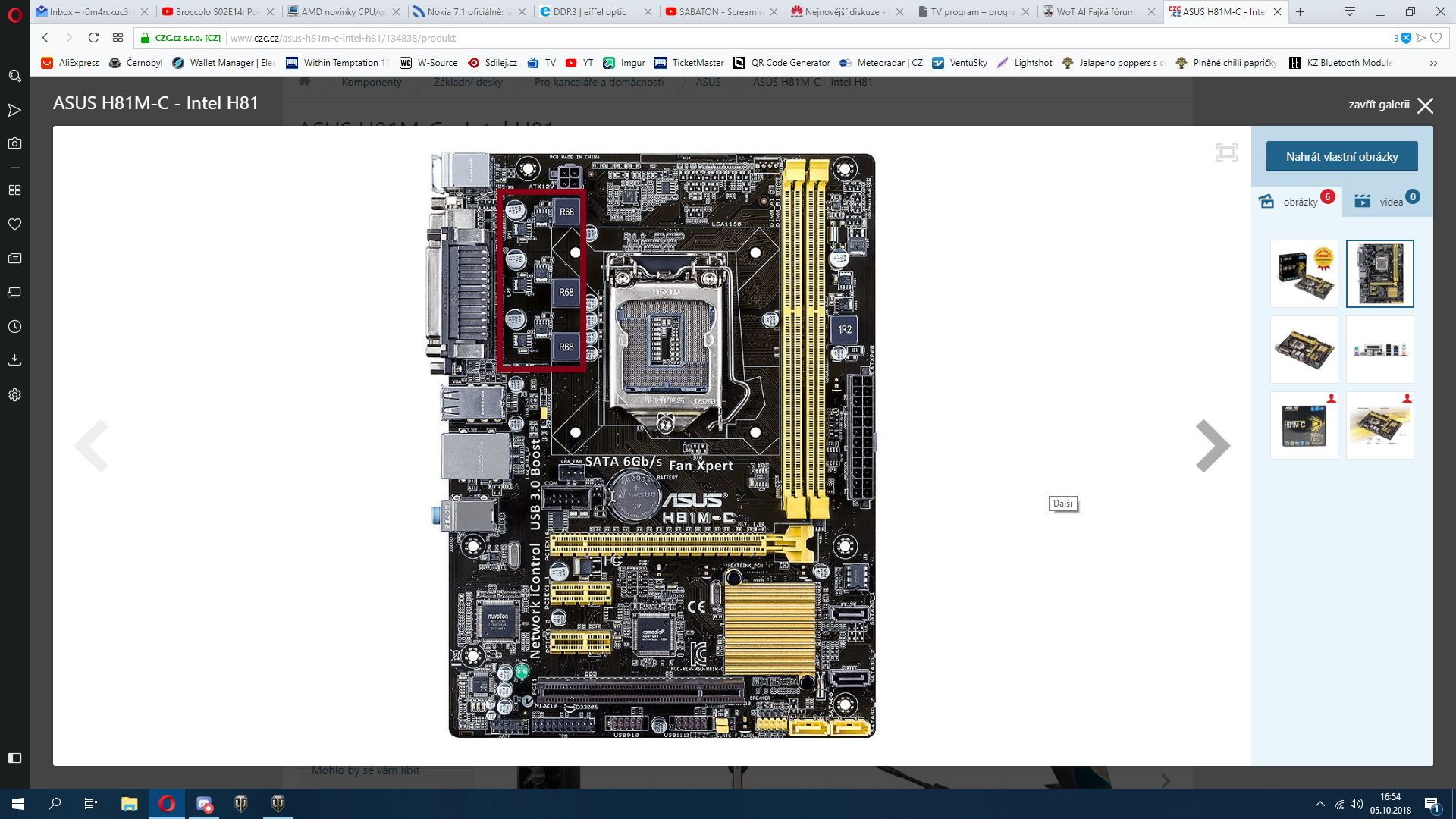Open Bookmarks heart in the sidebar
This screenshot has height=819, width=1456.
click(x=14, y=224)
